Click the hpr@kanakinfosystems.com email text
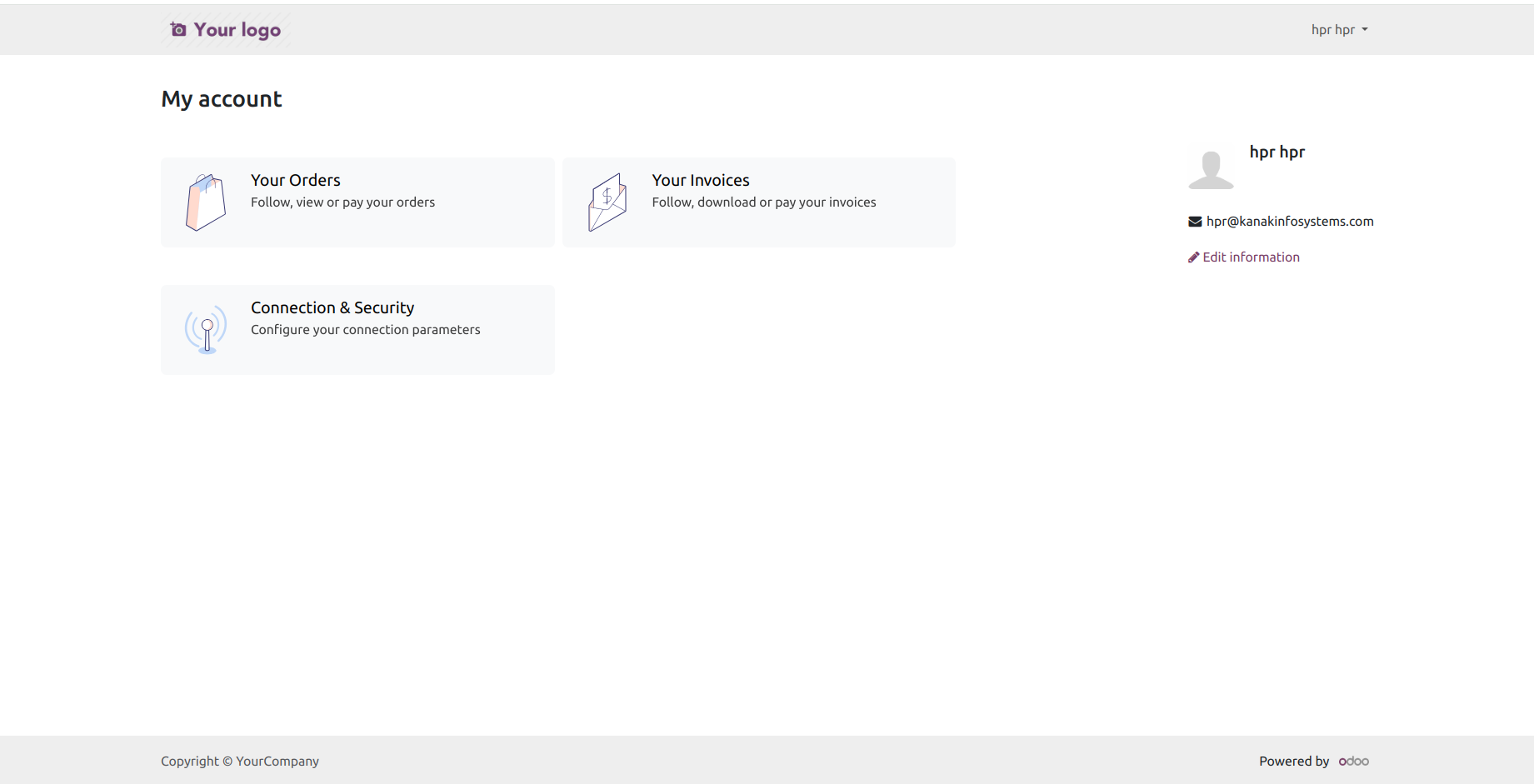1534x784 pixels. 1290,222
